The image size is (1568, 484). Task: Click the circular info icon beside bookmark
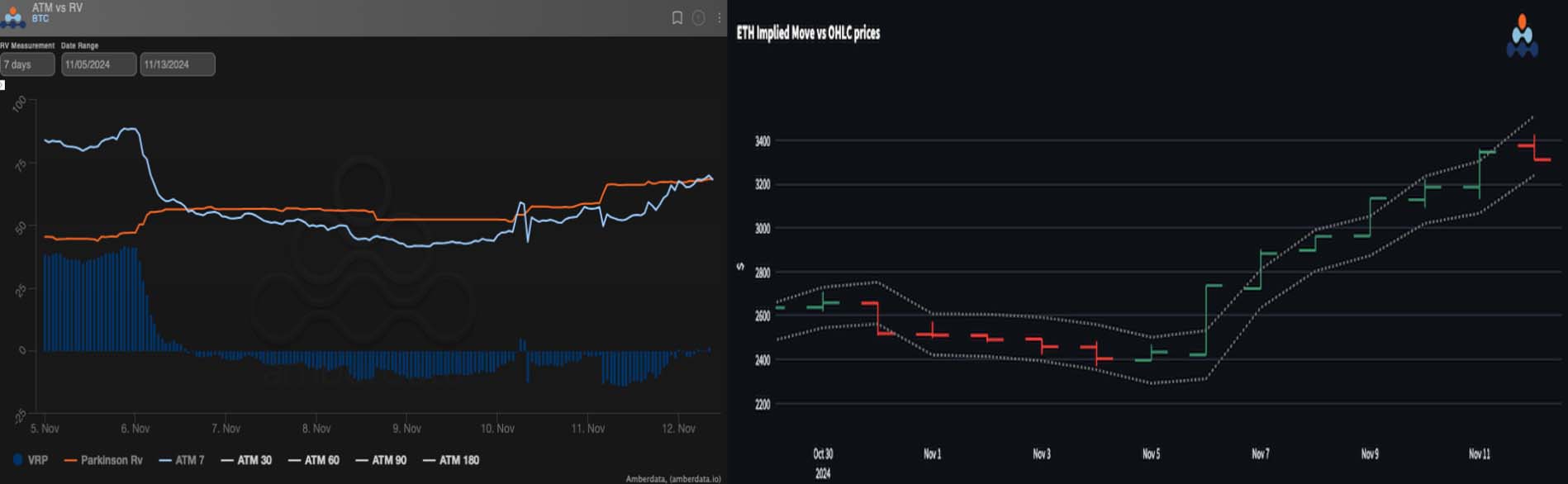[x=698, y=18]
